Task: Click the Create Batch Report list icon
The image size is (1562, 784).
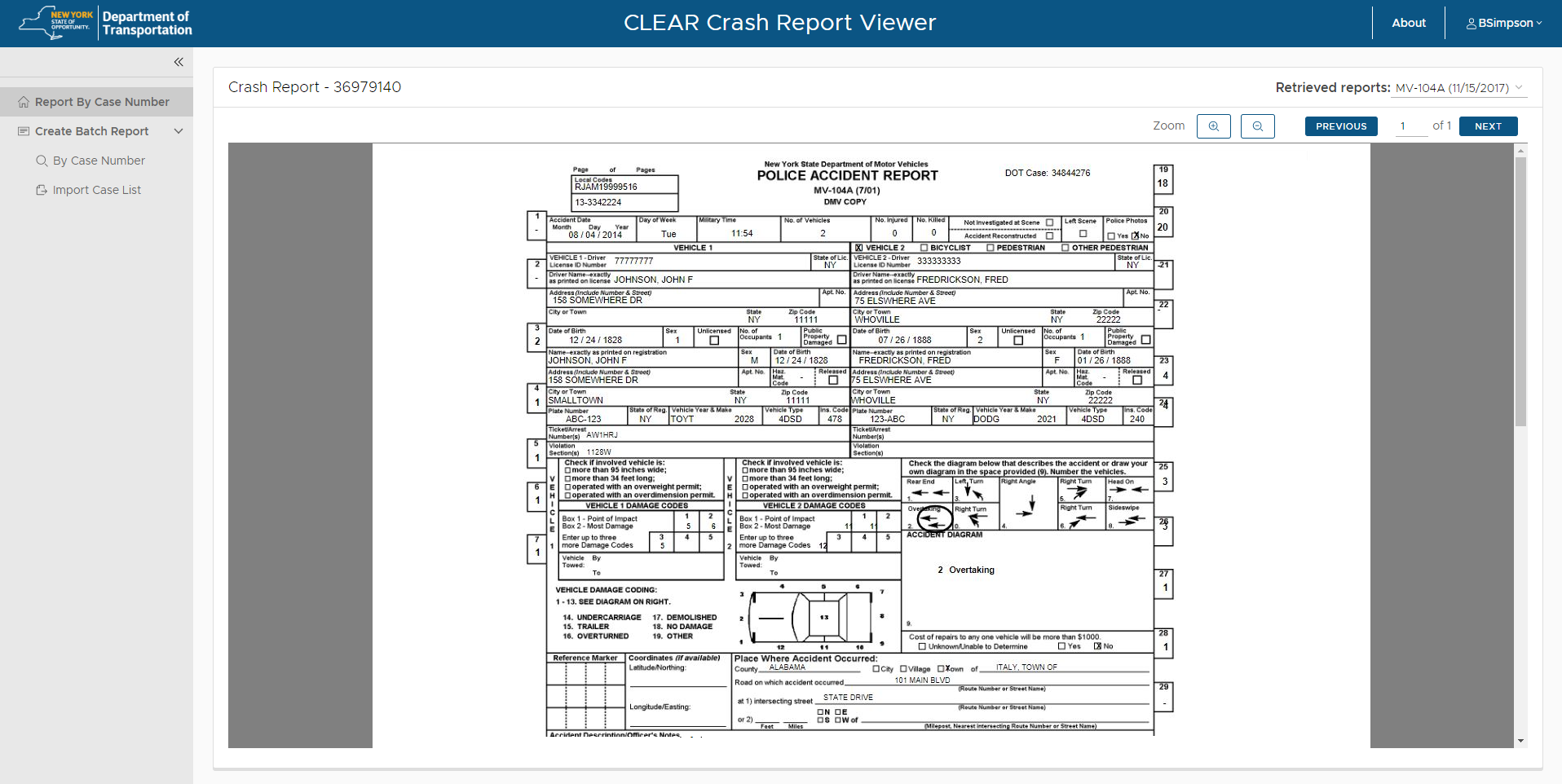Action: point(24,131)
